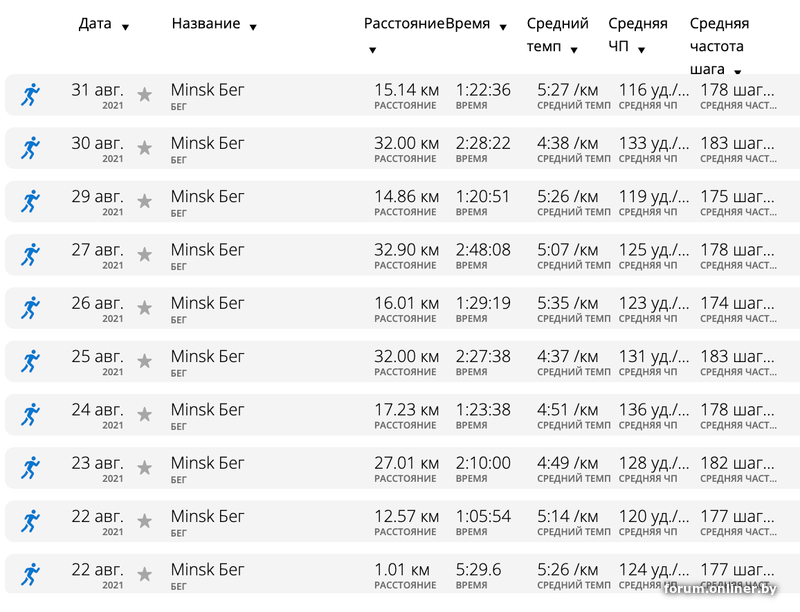
Task: Click the running icon for 23 авг. activity
Action: pos(31,467)
